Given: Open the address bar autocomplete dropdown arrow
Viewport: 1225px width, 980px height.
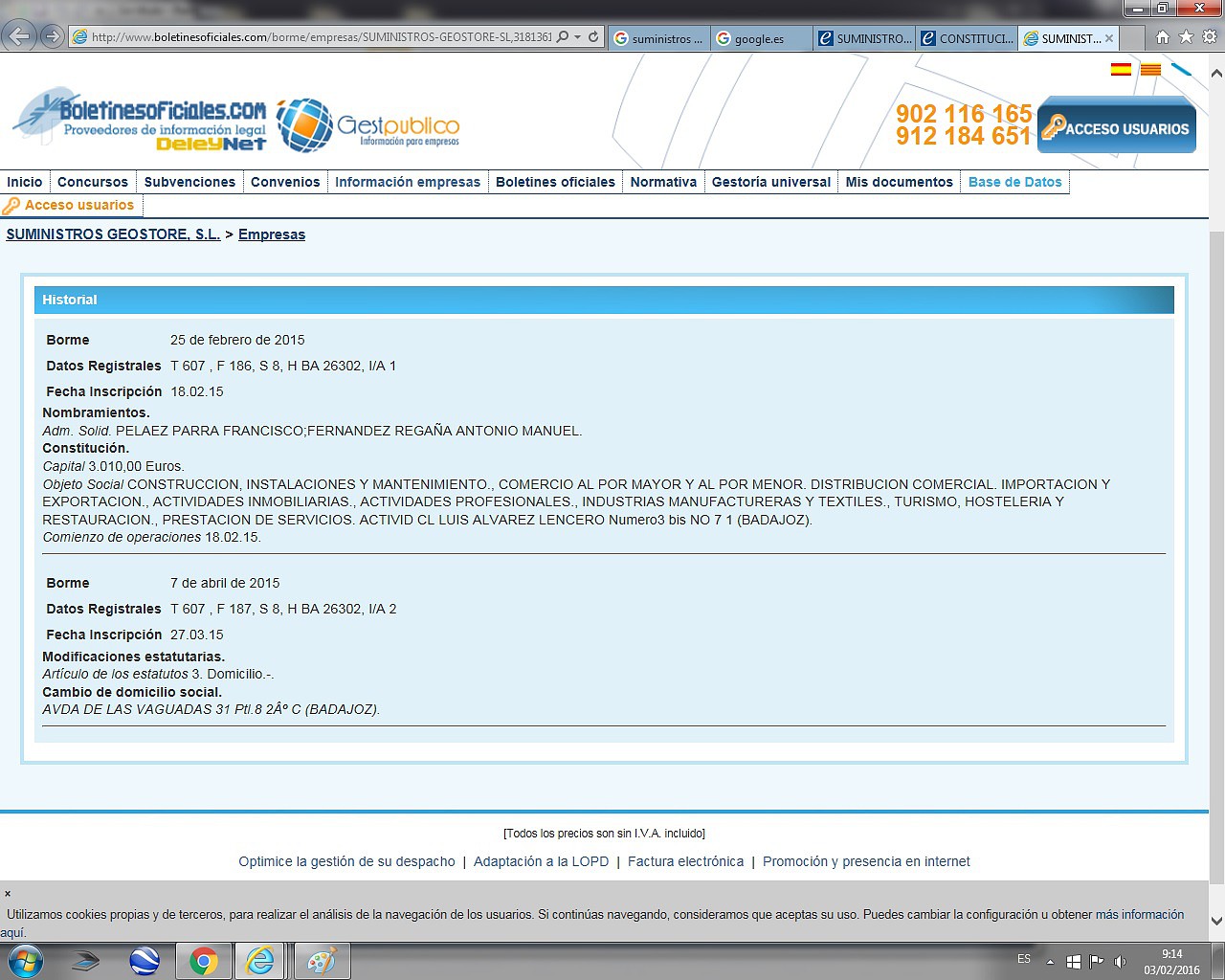Looking at the screenshot, I should coord(577,37).
